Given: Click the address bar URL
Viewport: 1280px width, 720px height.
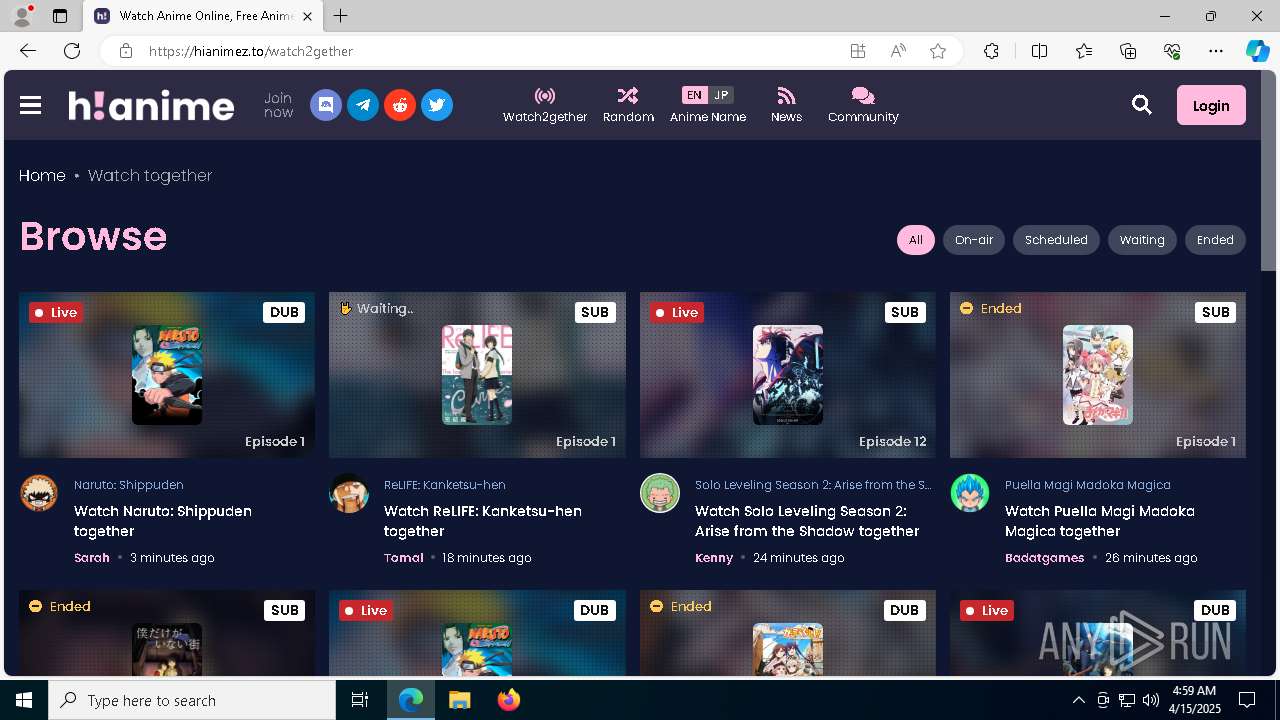Looking at the screenshot, I should coord(251,51).
